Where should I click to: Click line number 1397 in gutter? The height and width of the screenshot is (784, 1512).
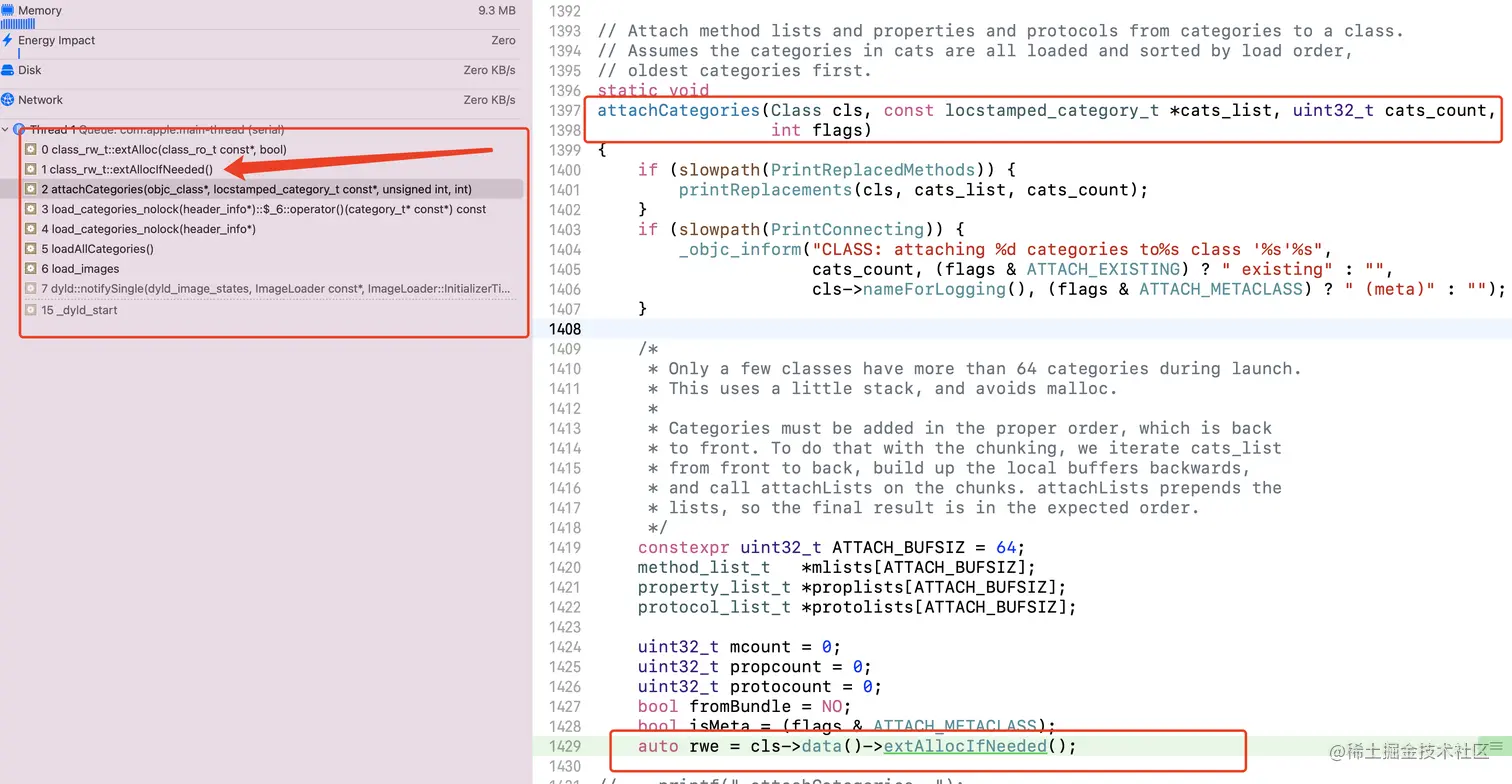(x=565, y=110)
